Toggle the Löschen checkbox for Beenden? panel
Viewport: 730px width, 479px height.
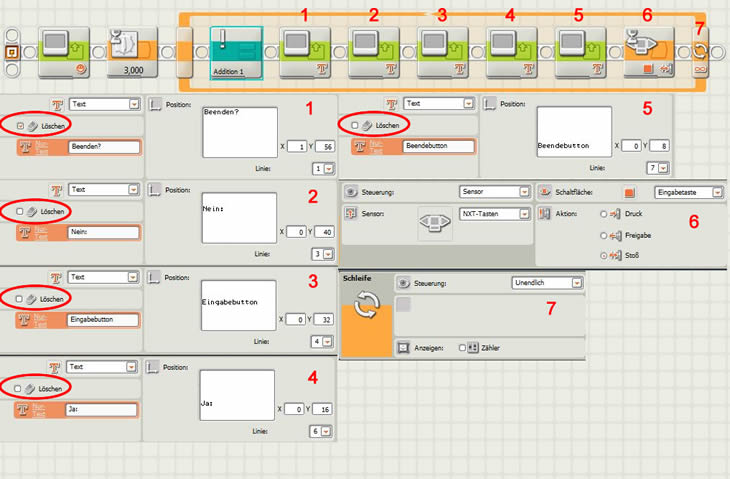tap(20, 125)
